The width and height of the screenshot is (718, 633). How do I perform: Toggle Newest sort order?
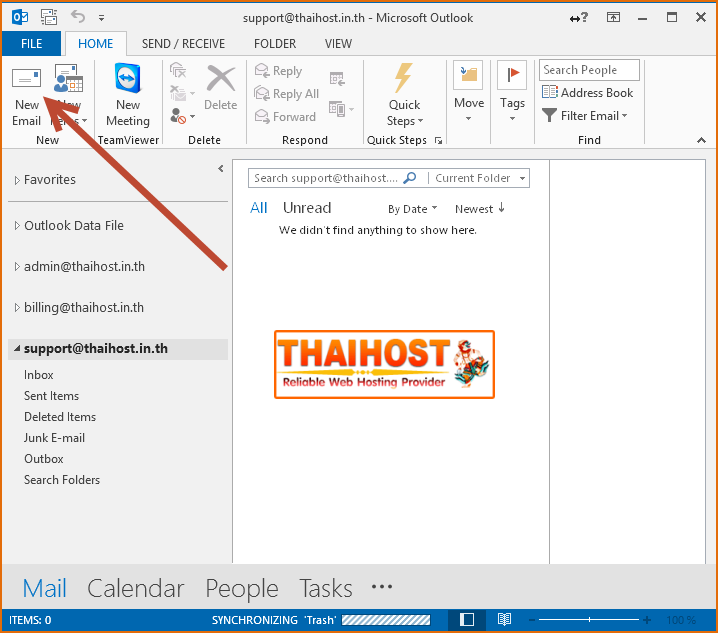tap(479, 209)
